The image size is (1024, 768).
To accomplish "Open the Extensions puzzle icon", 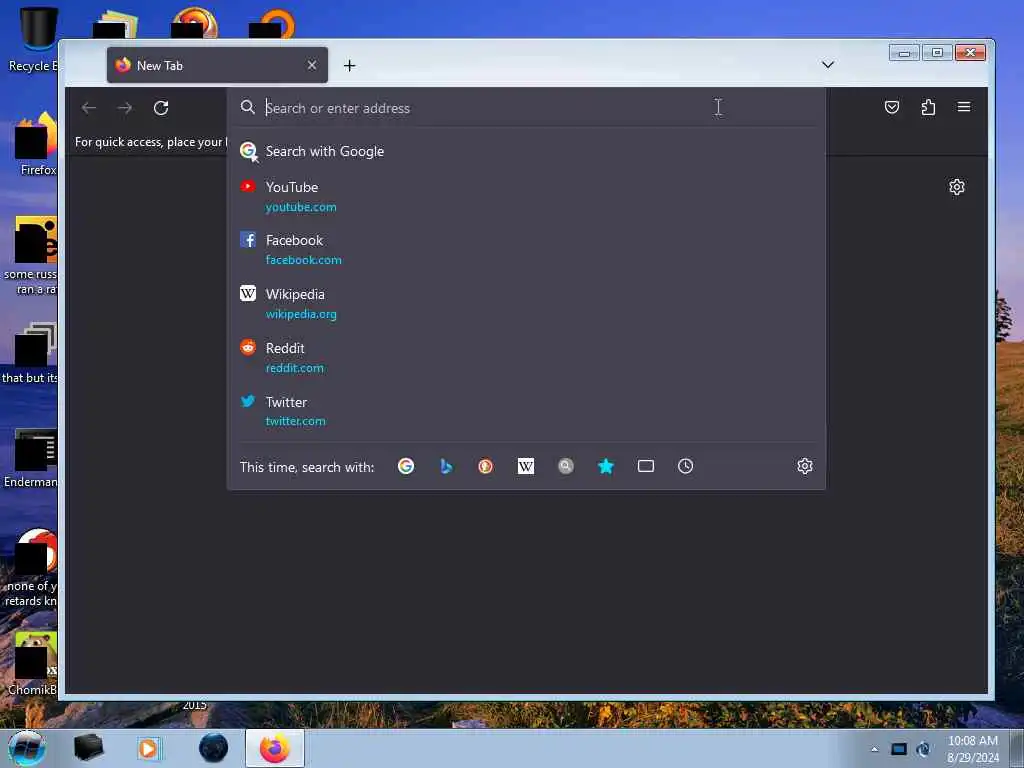I will coord(928,107).
